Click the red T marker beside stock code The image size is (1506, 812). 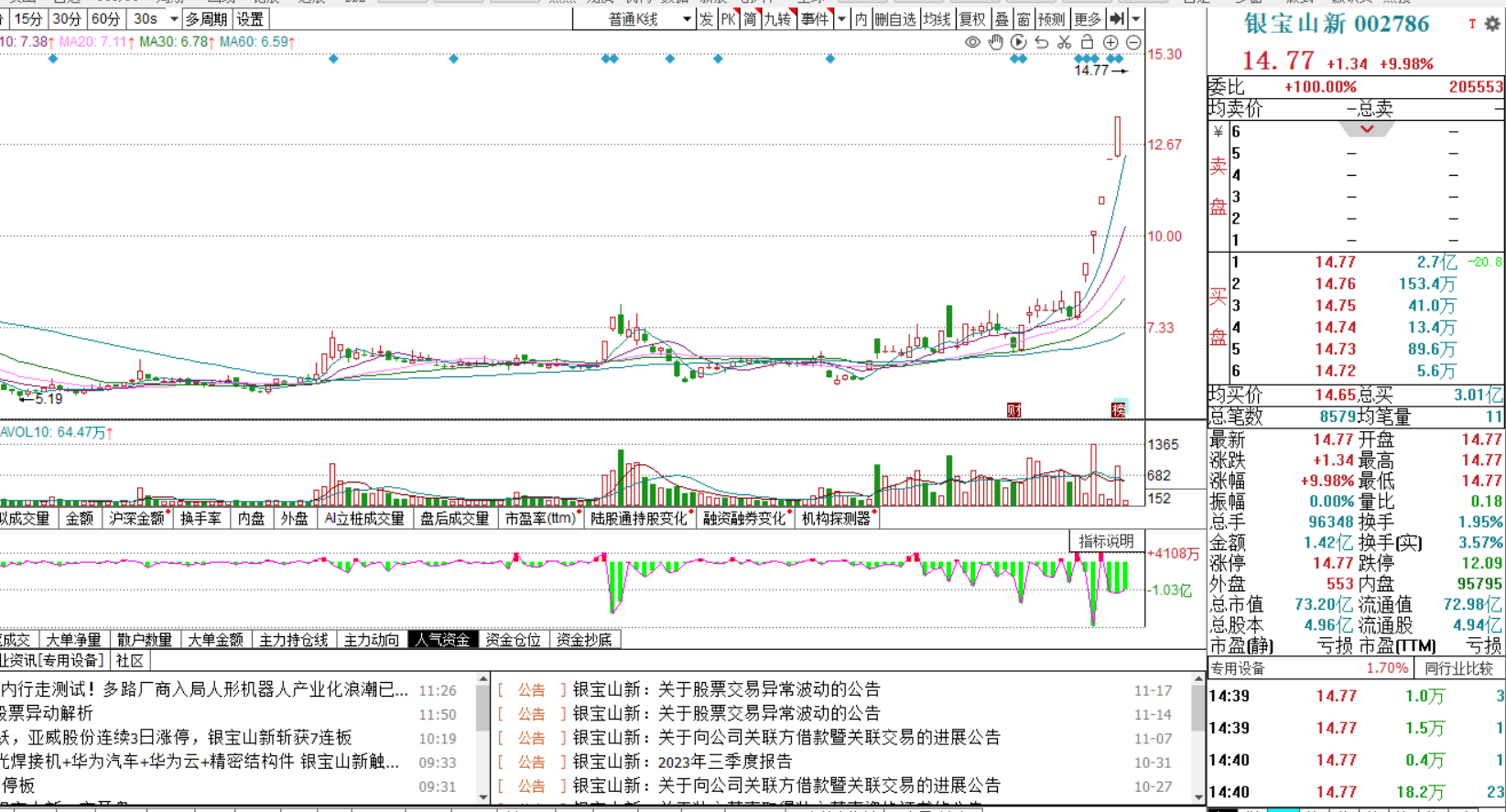pos(1472,25)
